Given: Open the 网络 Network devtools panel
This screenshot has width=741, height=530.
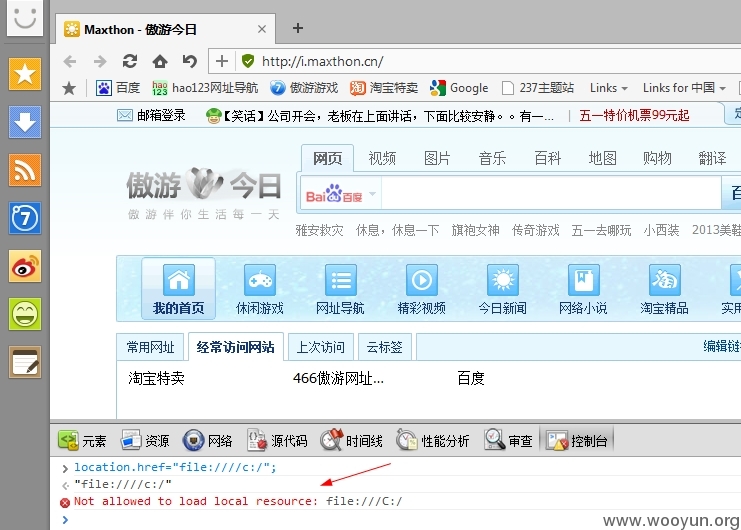Looking at the screenshot, I should [x=207, y=441].
